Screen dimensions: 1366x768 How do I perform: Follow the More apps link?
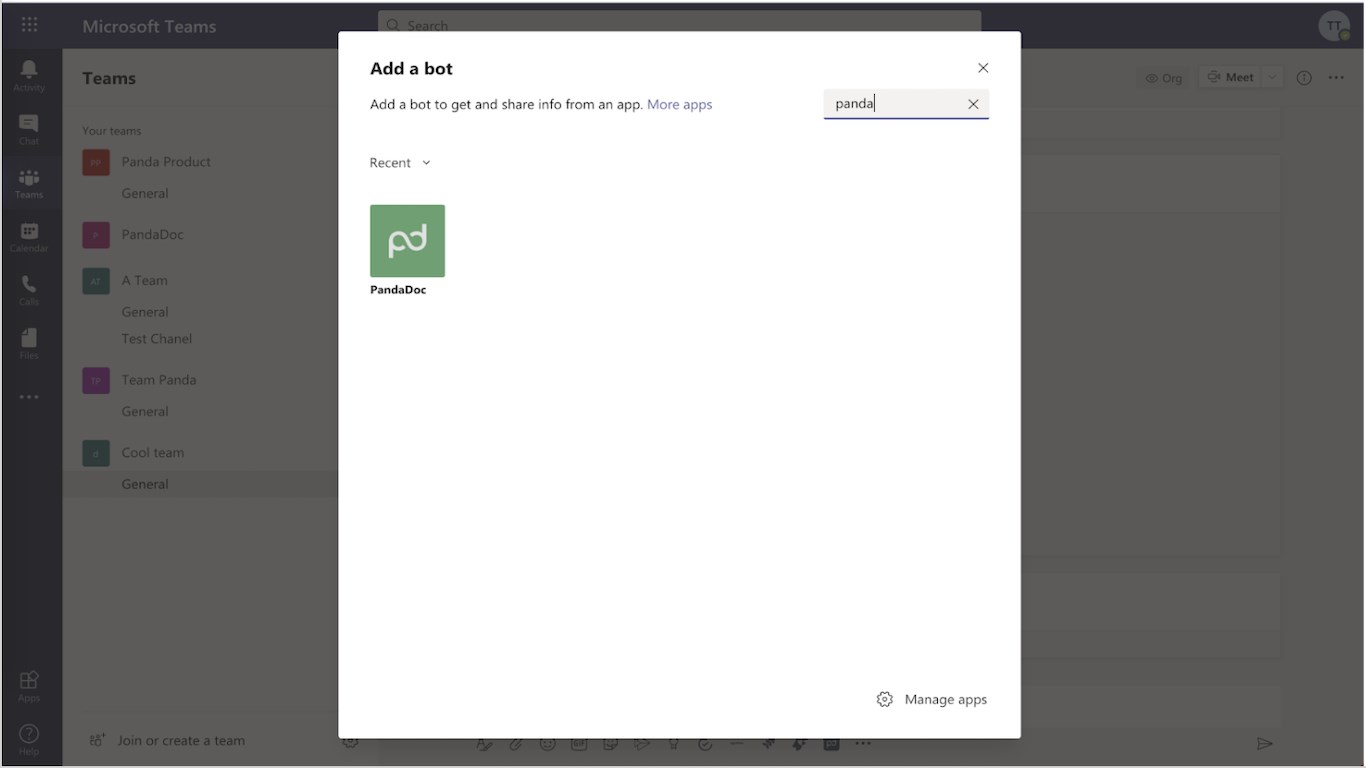pyautogui.click(x=680, y=104)
